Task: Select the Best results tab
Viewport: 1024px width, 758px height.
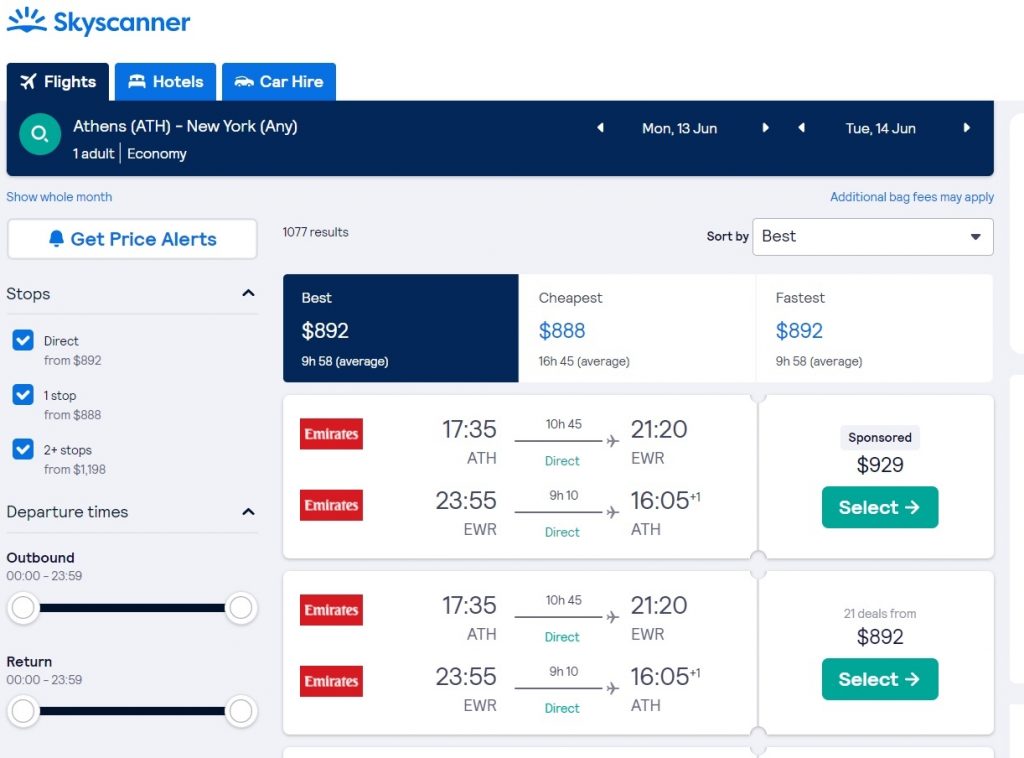Action: 400,328
